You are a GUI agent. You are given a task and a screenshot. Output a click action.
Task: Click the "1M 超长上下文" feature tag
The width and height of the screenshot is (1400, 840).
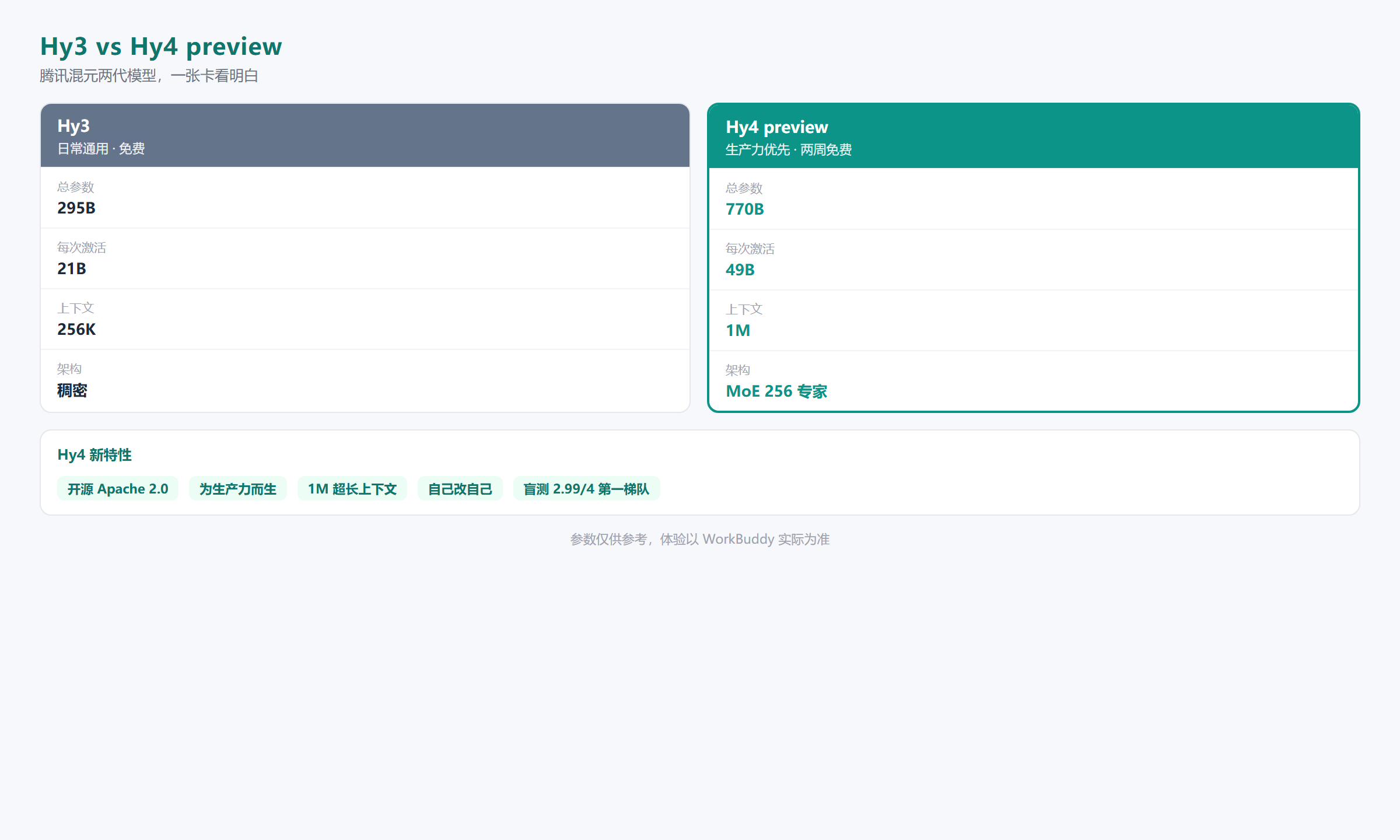point(352,489)
